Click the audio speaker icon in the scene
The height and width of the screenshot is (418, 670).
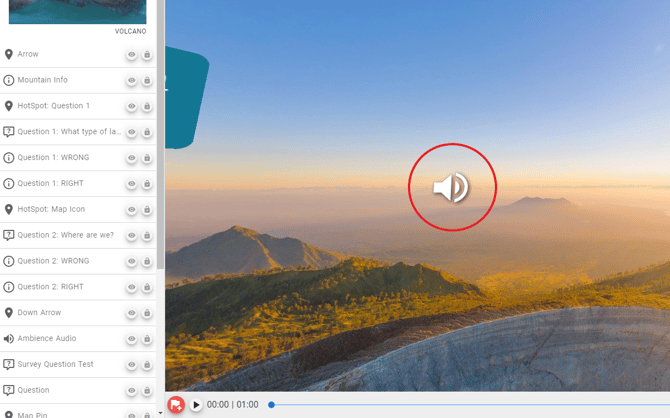[451, 187]
